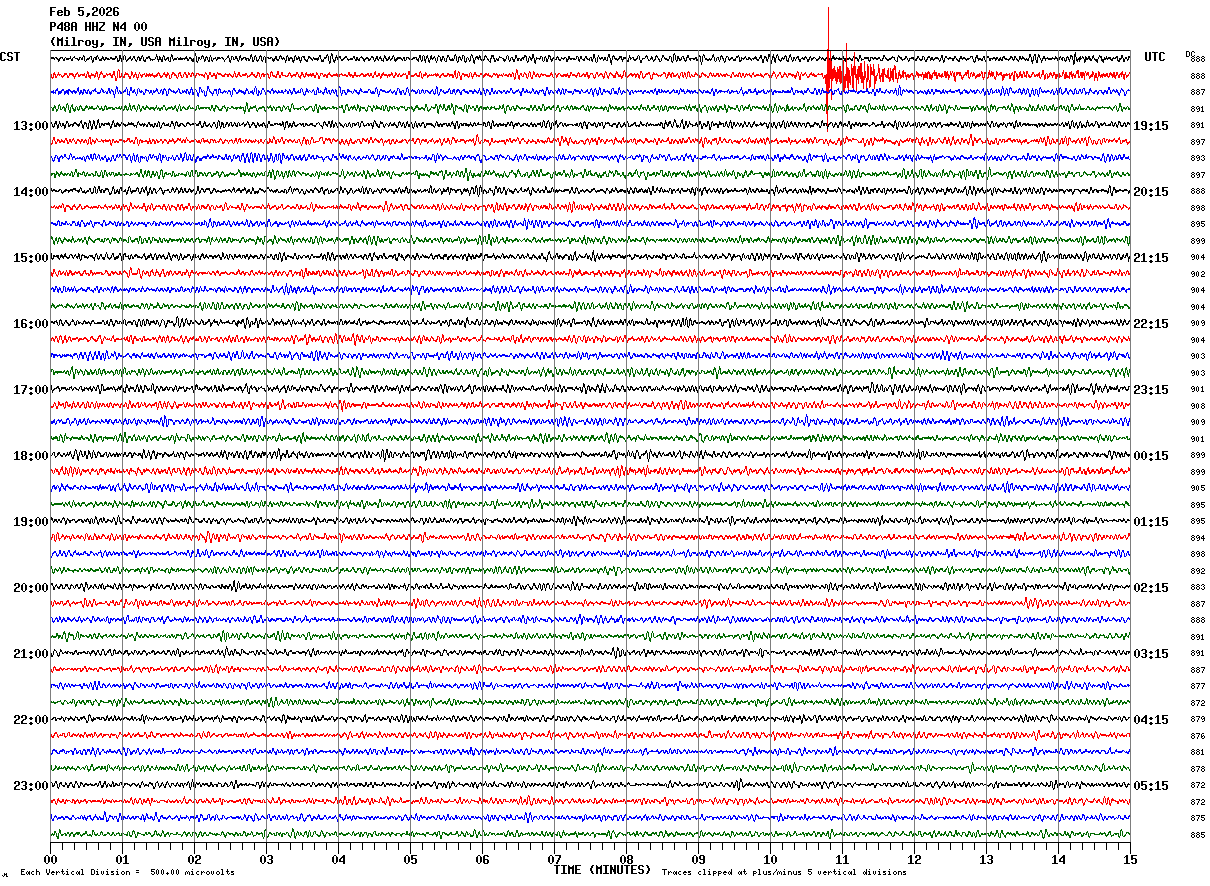Click the '04:15' UTC time label
The image size is (1210, 886).
pos(1151,720)
